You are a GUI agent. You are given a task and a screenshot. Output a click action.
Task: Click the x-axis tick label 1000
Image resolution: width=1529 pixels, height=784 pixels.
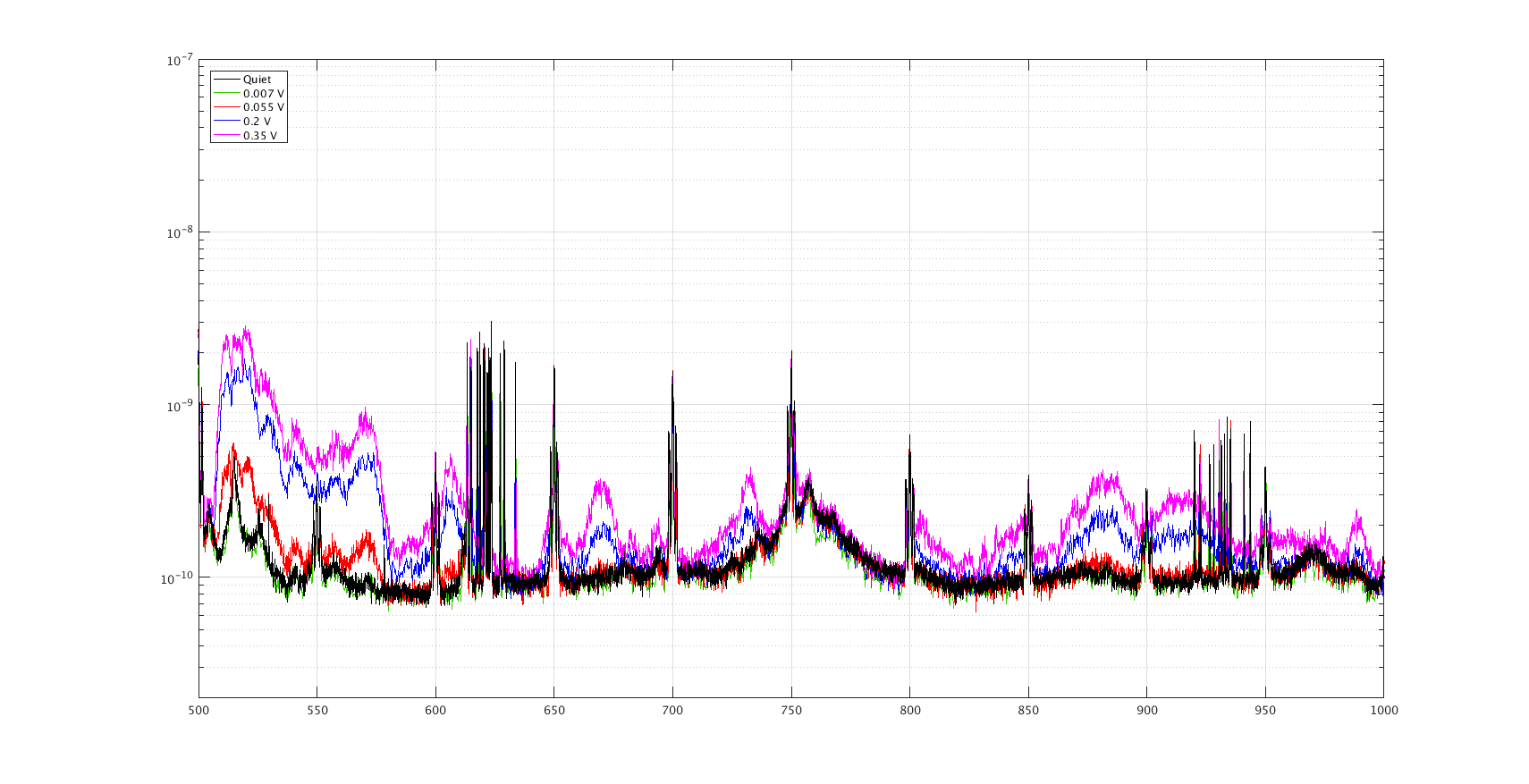[1383, 711]
